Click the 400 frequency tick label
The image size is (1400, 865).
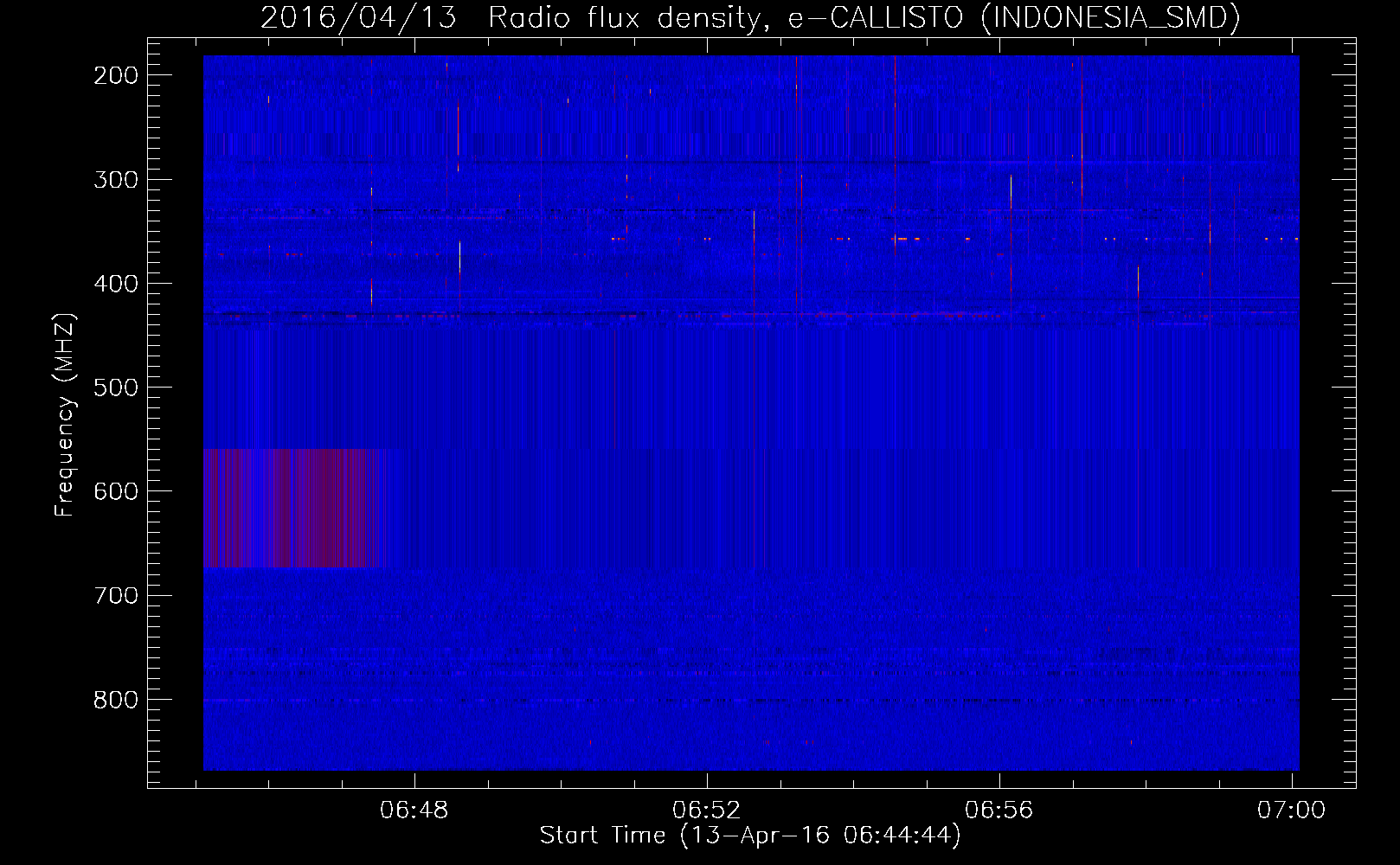pos(116,284)
